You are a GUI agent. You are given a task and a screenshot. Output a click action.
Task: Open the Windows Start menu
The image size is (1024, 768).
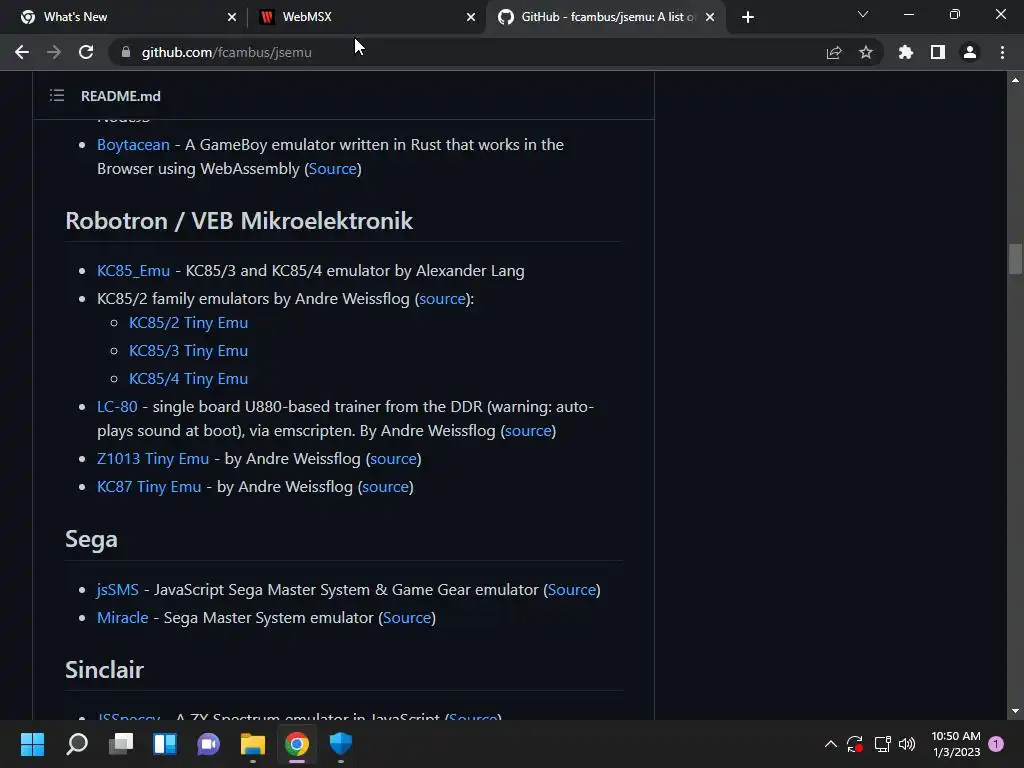pyautogui.click(x=33, y=744)
